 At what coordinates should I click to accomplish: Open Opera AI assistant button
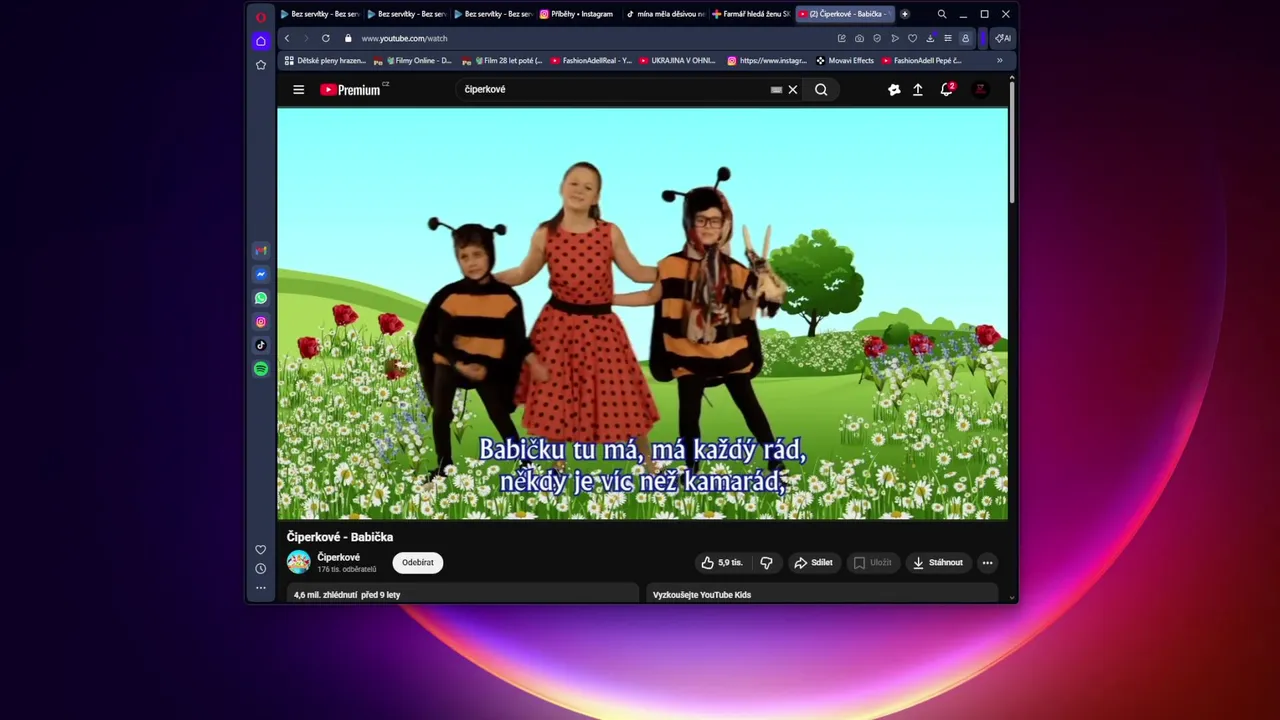tap(1002, 38)
